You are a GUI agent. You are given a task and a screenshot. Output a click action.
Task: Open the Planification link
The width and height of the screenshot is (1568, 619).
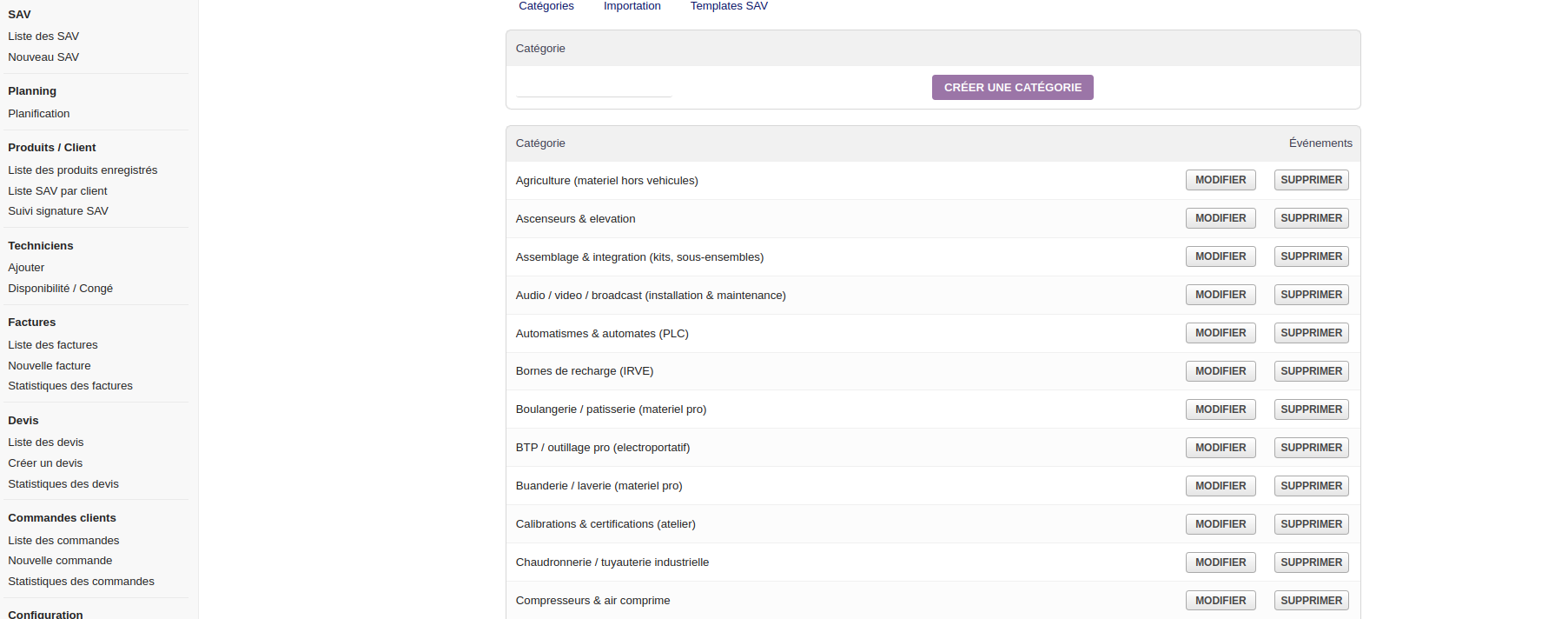tap(39, 114)
